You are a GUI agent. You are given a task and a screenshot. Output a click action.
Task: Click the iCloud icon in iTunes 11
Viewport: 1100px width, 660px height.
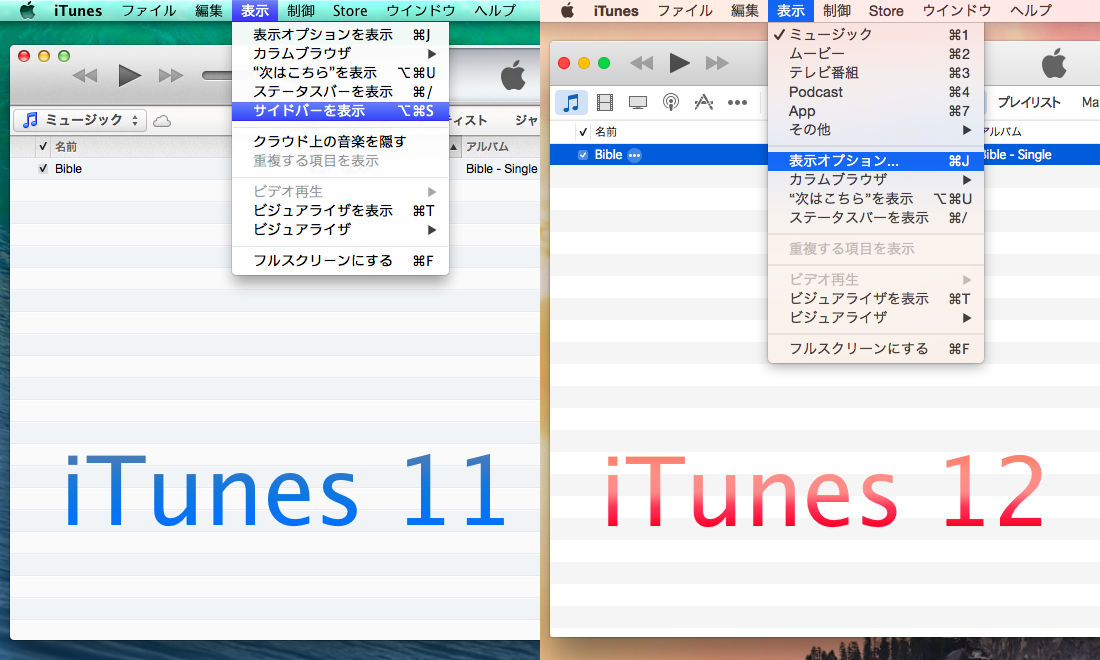pyautogui.click(x=162, y=121)
